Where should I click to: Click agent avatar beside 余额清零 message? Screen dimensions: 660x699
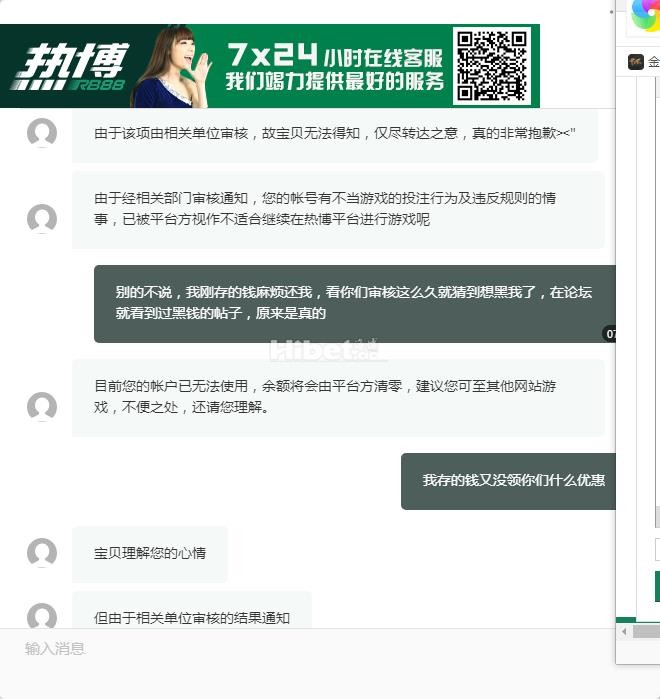pos(42,407)
